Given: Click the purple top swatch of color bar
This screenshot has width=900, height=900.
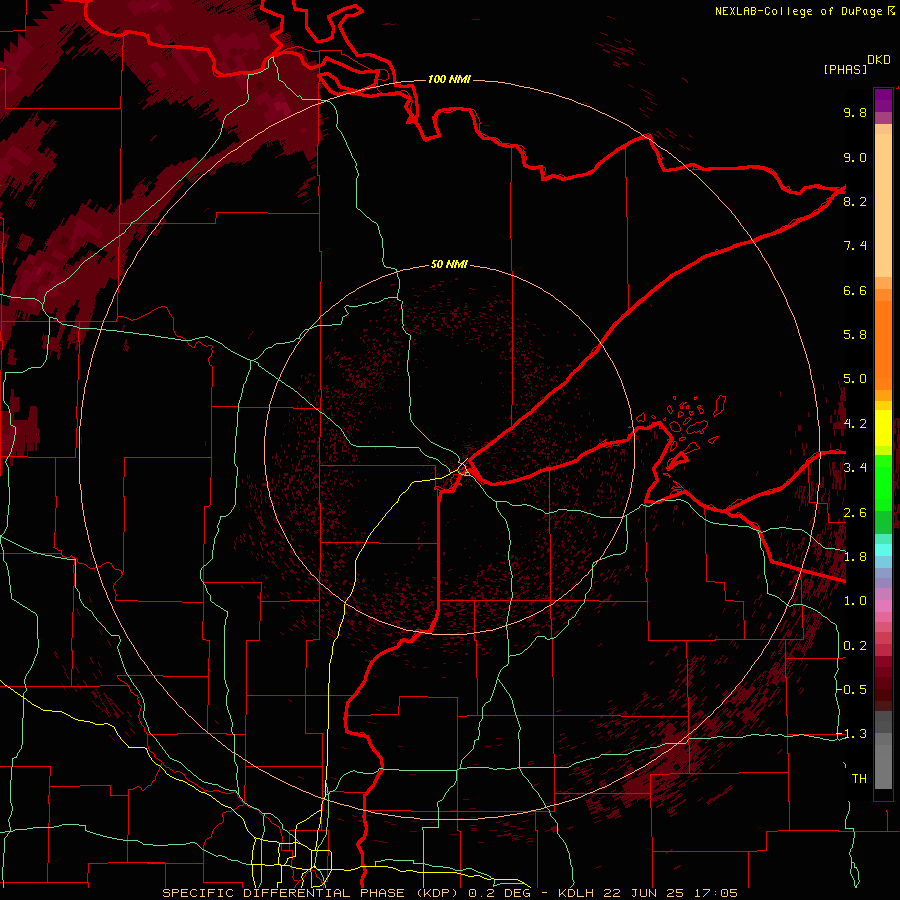Looking at the screenshot, I should [x=883, y=100].
